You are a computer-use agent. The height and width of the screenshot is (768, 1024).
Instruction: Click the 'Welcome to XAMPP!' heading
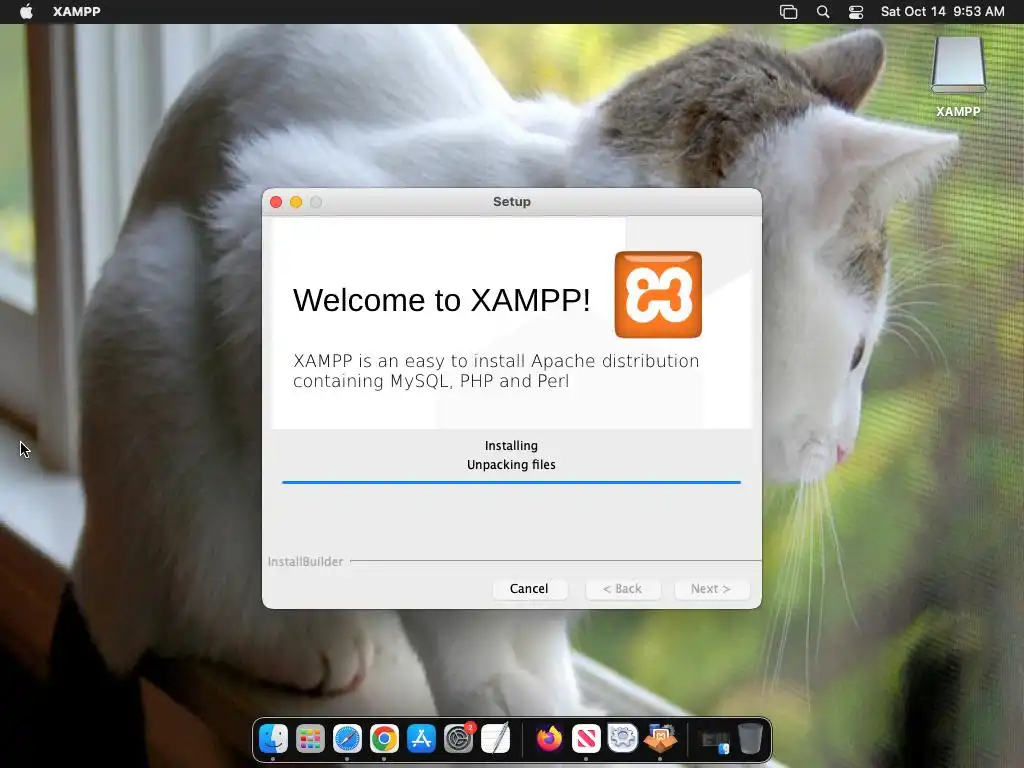(x=441, y=300)
